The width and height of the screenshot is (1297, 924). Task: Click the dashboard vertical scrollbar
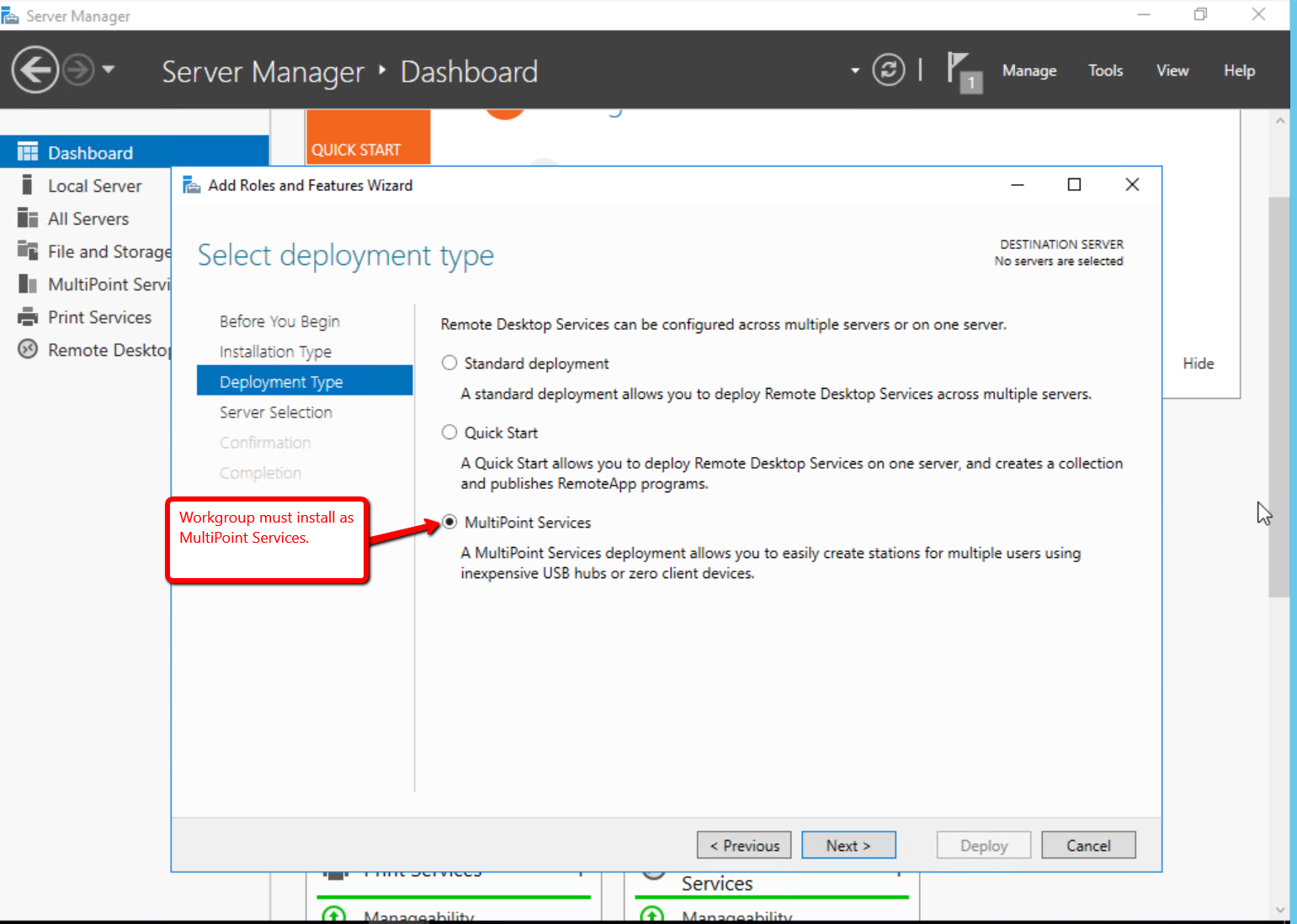point(1279,397)
